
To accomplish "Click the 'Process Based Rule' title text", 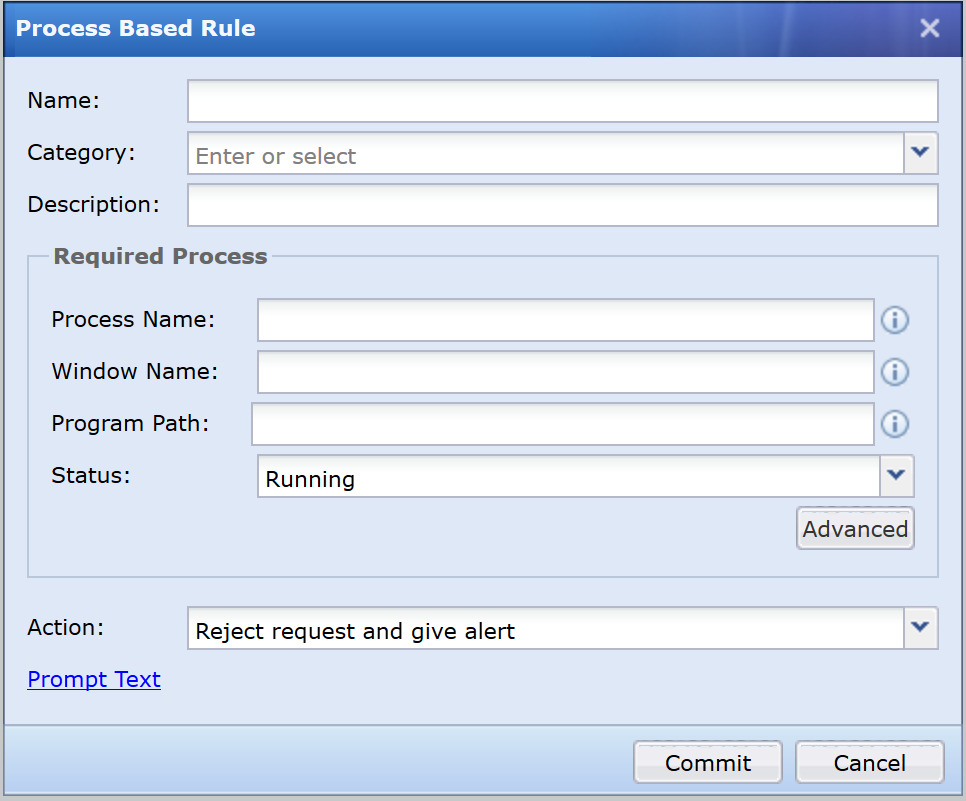I will click(135, 28).
